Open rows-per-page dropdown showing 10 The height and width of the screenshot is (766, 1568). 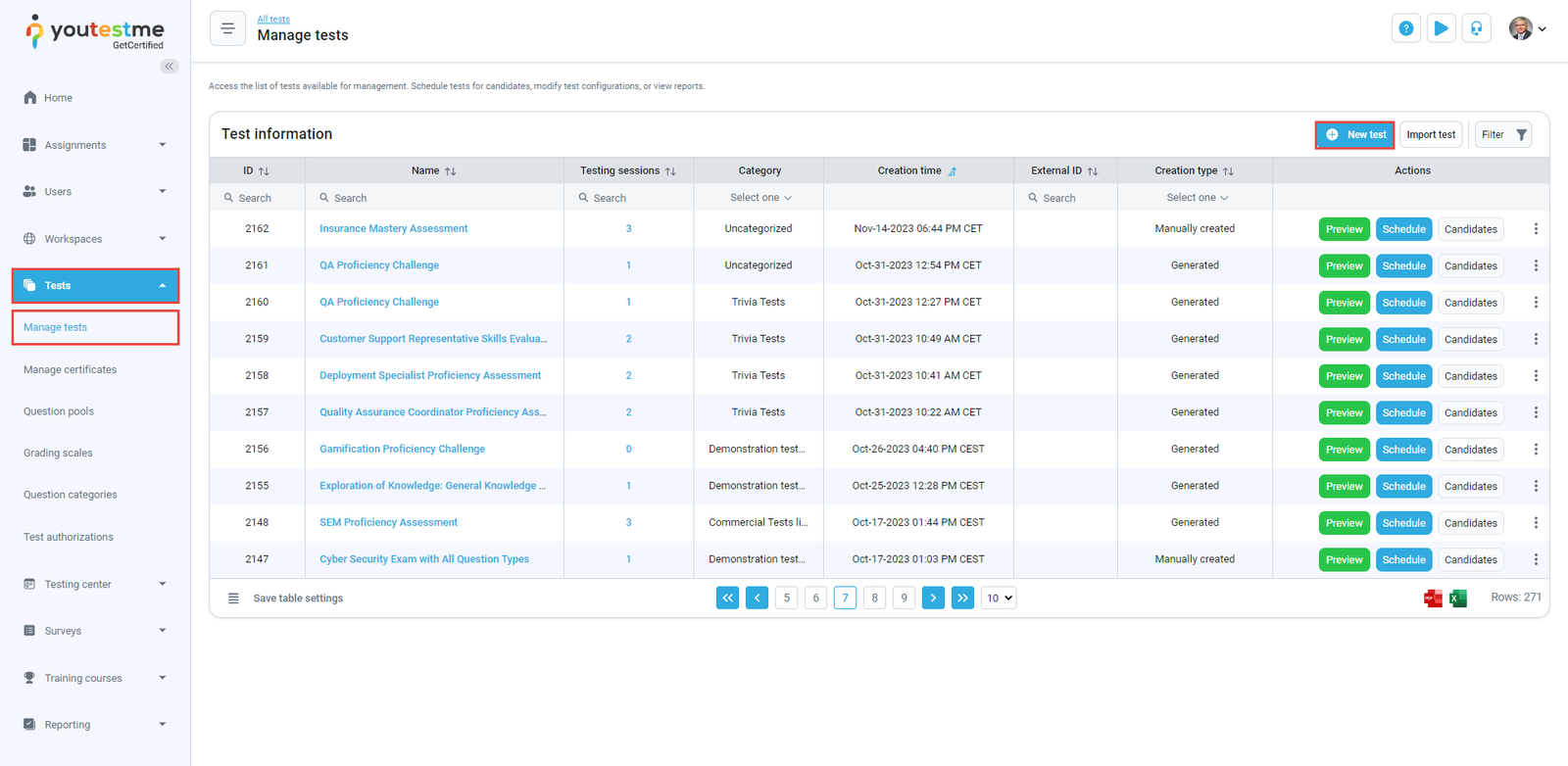(999, 598)
